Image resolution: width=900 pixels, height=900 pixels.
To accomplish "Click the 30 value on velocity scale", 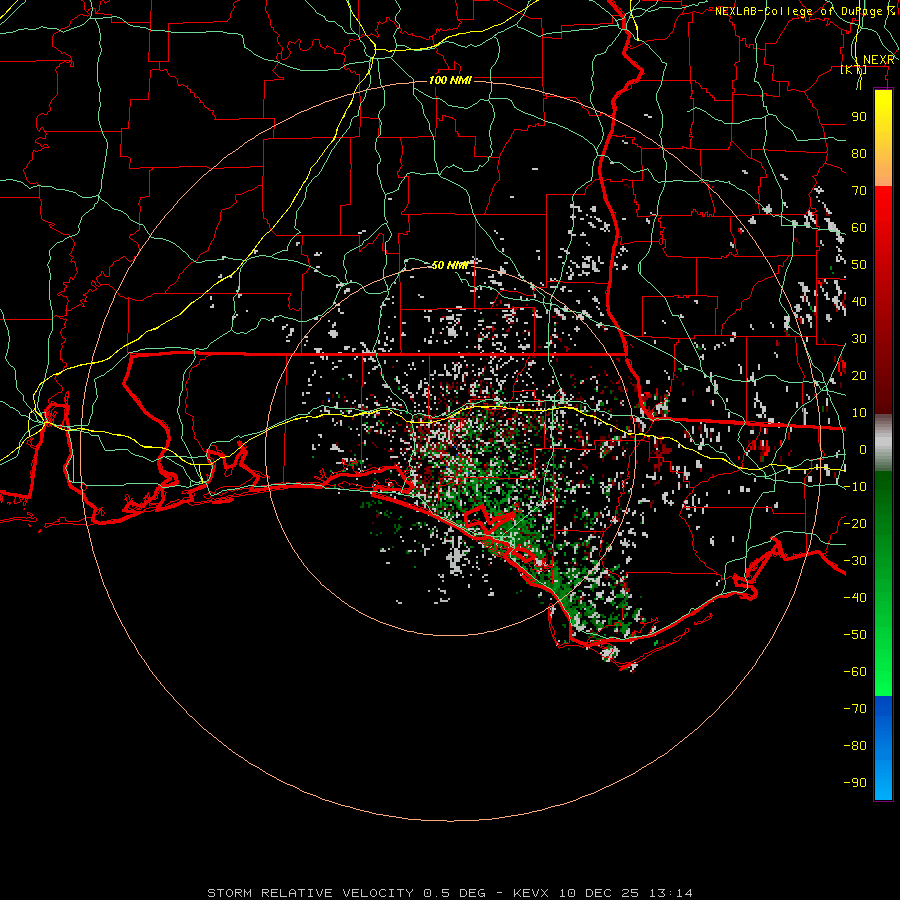I will pos(859,339).
